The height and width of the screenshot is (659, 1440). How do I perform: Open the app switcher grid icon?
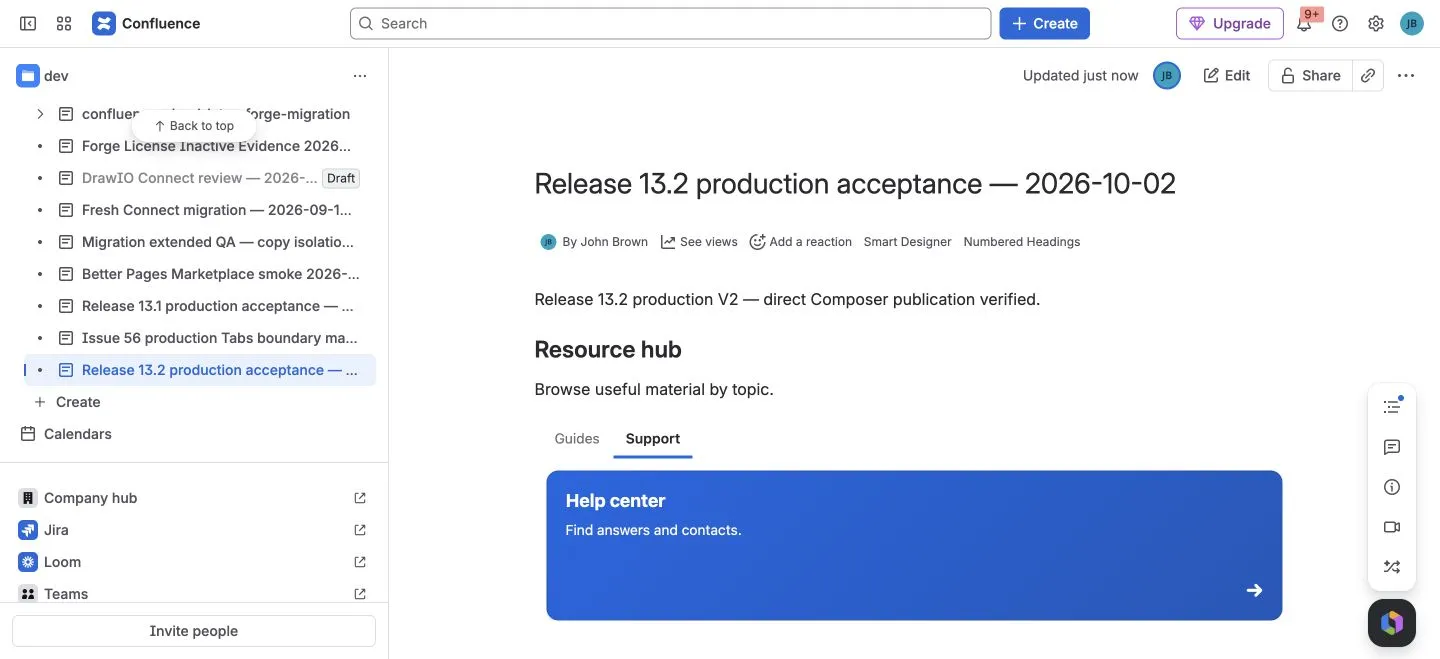[x=64, y=23]
